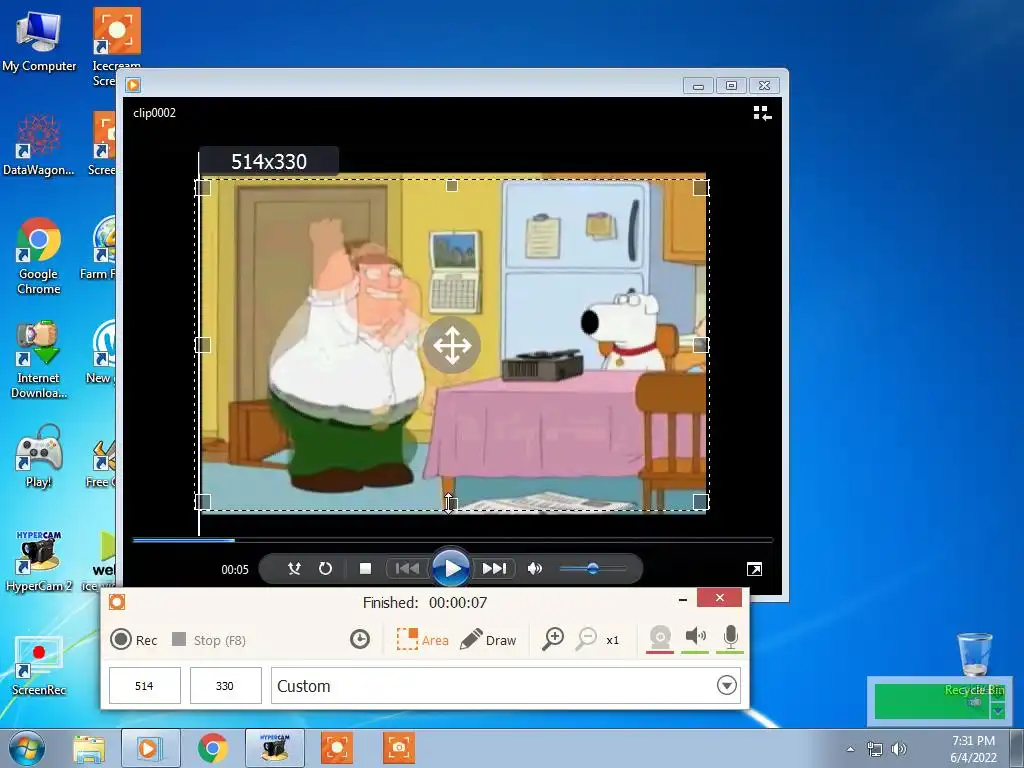
Task: Click the zoom in magnifier icon
Action: [553, 639]
